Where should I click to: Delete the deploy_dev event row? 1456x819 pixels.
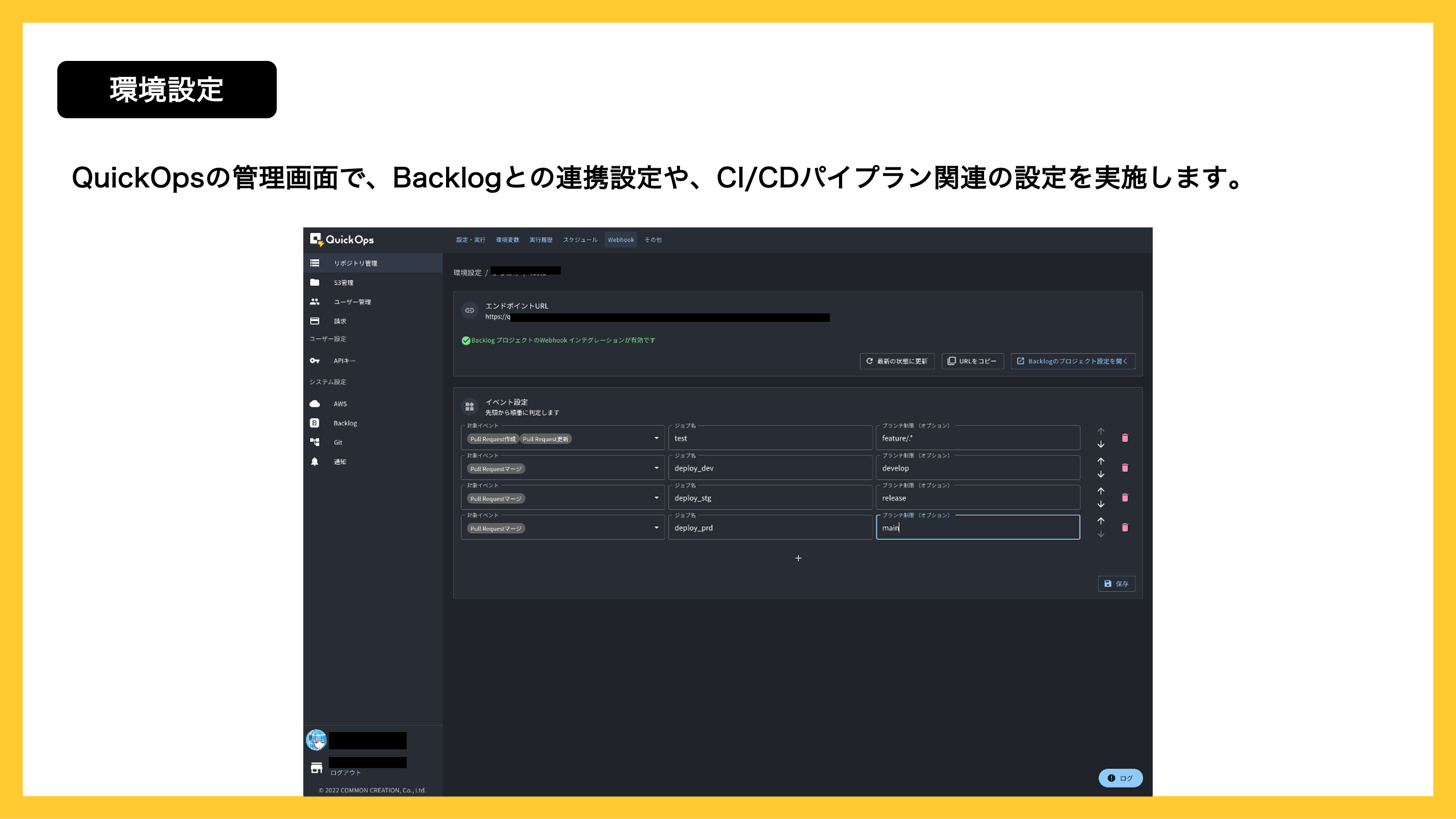point(1125,468)
